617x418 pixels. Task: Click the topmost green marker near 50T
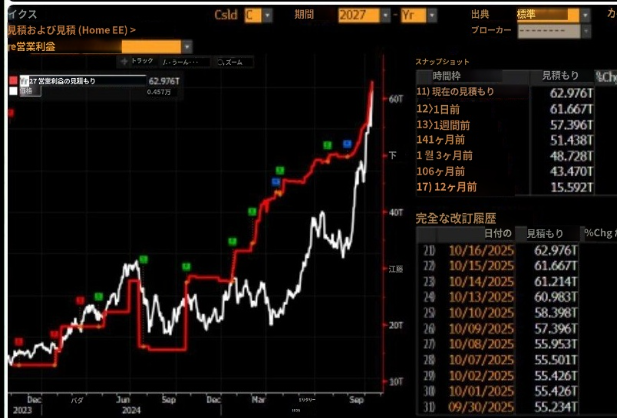(x=327, y=145)
